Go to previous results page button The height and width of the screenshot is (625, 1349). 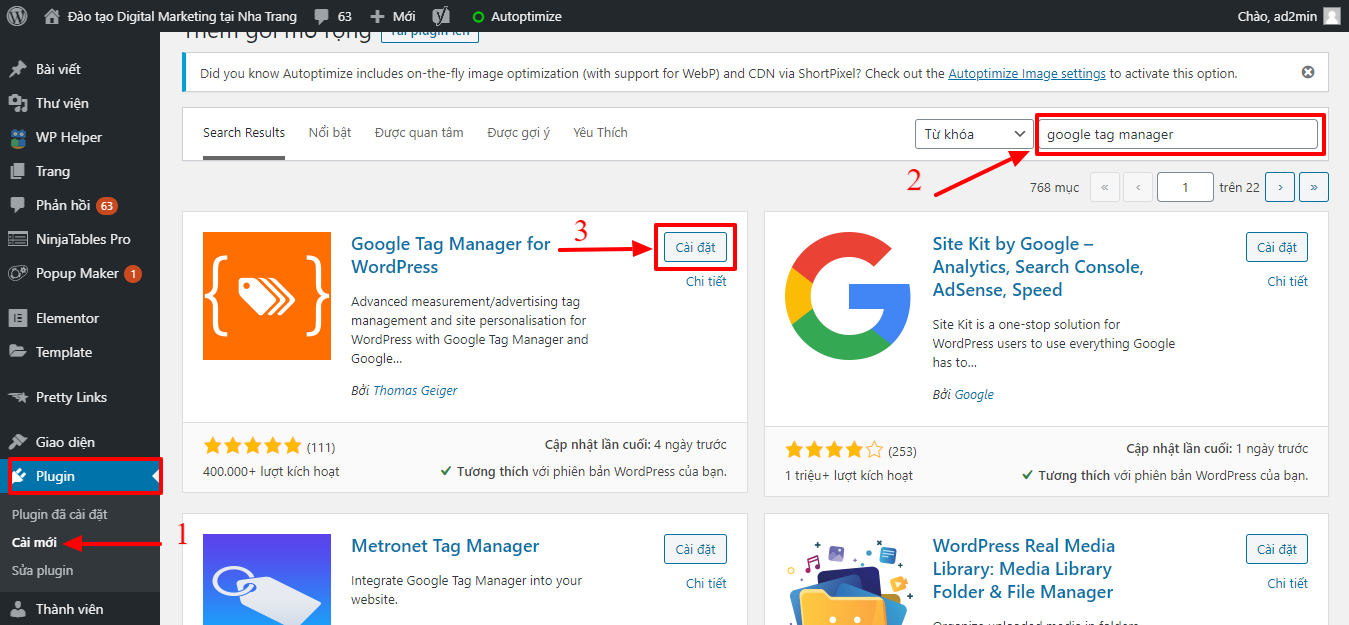pos(1138,187)
